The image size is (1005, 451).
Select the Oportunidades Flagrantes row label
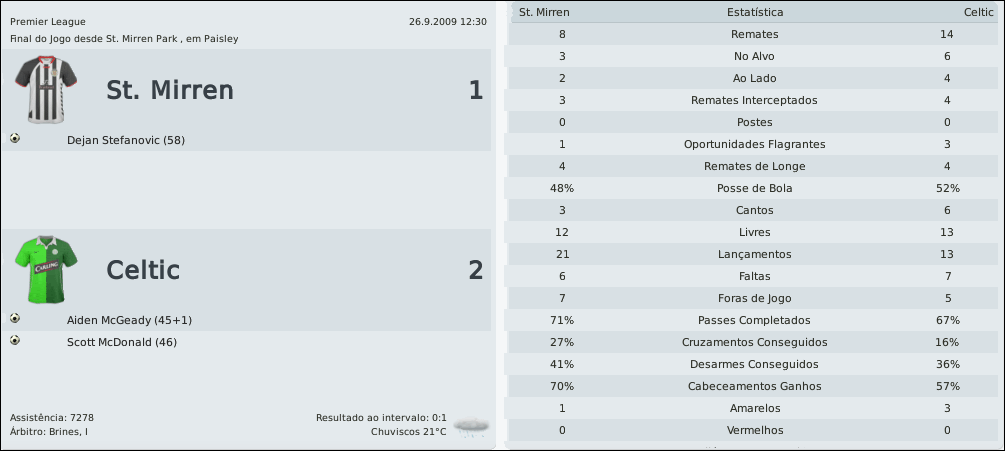click(755, 144)
